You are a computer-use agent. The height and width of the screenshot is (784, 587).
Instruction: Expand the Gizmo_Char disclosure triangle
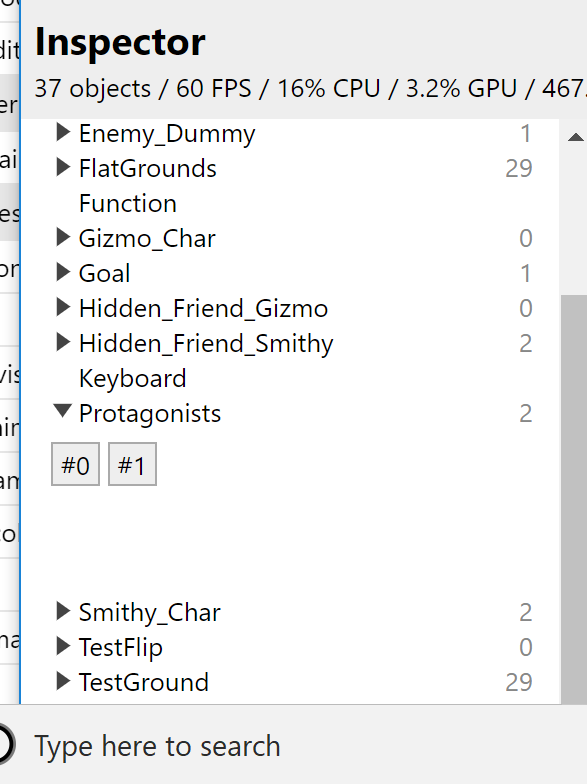[x=63, y=238]
